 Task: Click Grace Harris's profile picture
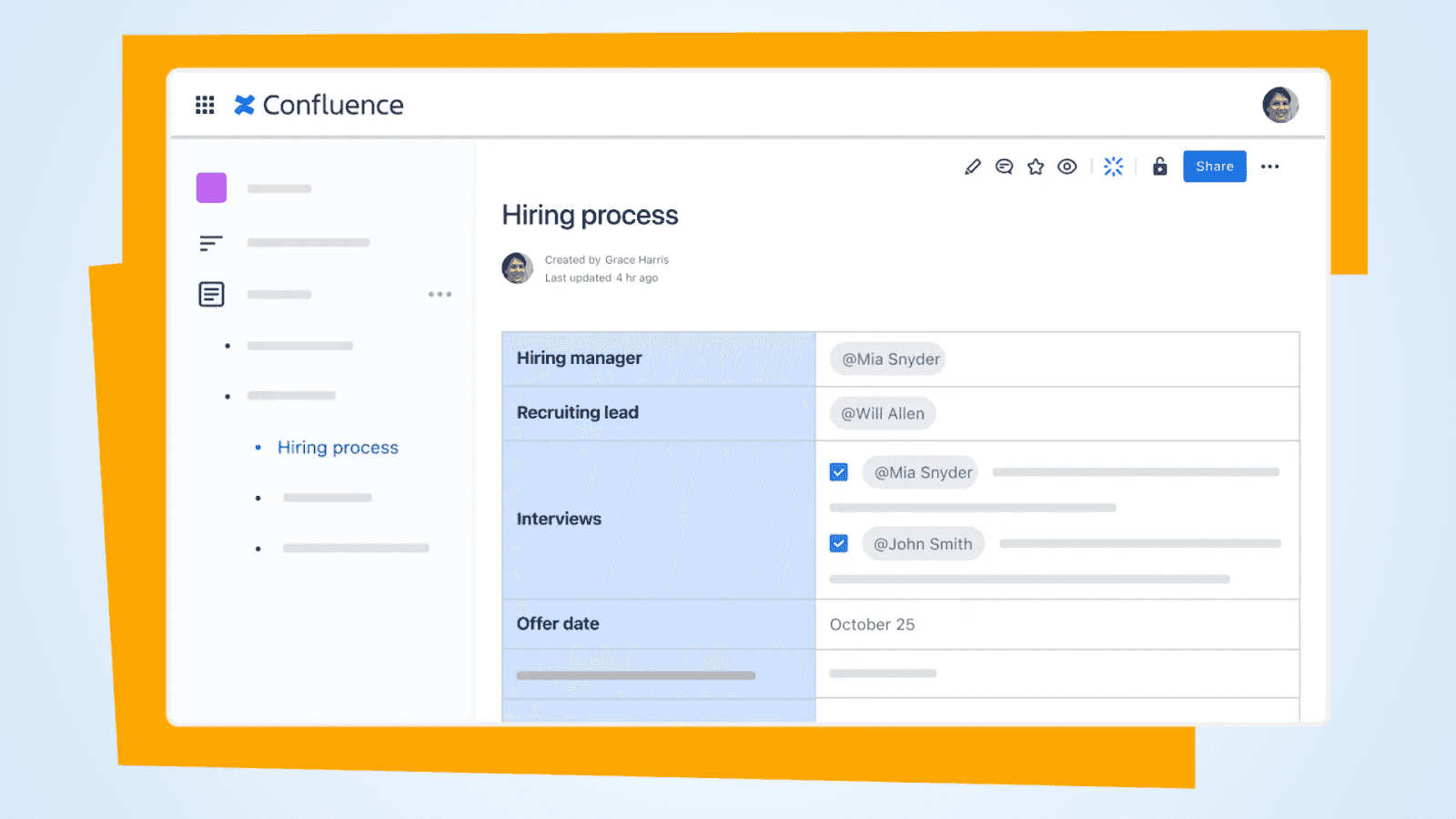(x=517, y=268)
